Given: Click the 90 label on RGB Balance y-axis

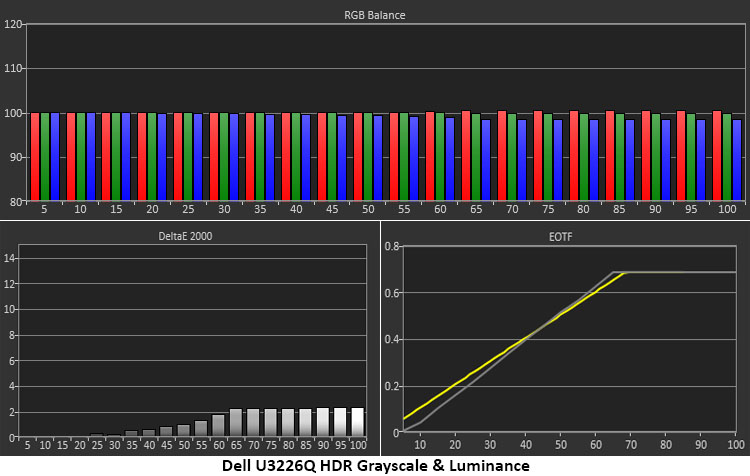Looking at the screenshot, I should click(x=15, y=157).
